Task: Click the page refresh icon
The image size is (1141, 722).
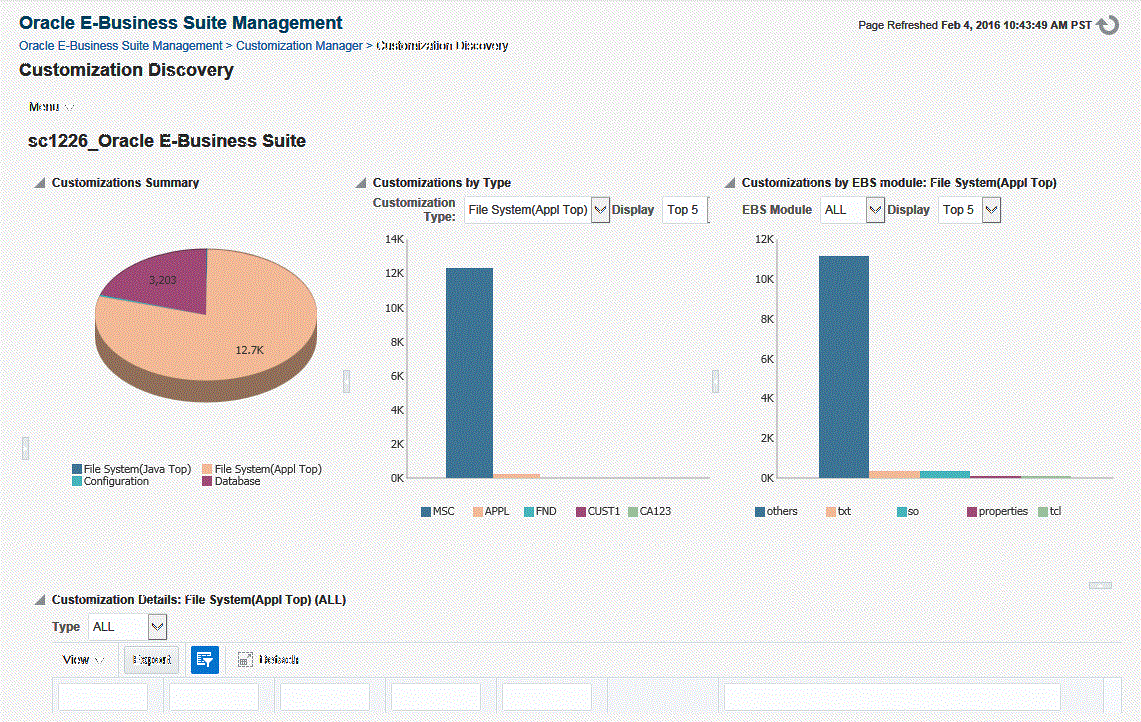Action: coord(1108,25)
